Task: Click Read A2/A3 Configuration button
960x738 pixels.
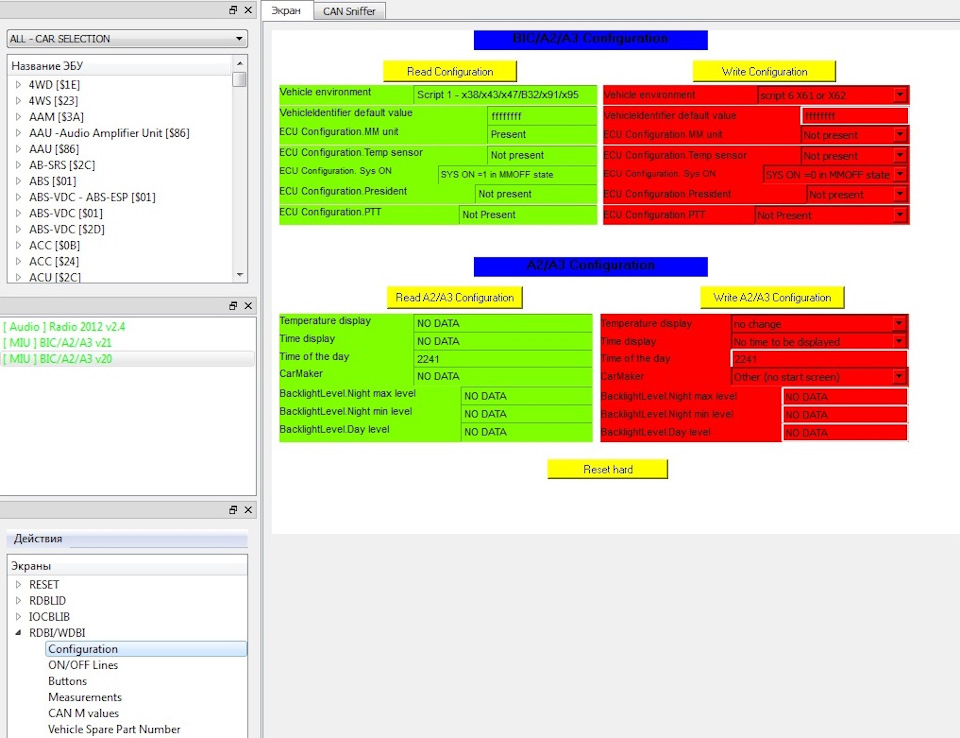Action: (454, 298)
